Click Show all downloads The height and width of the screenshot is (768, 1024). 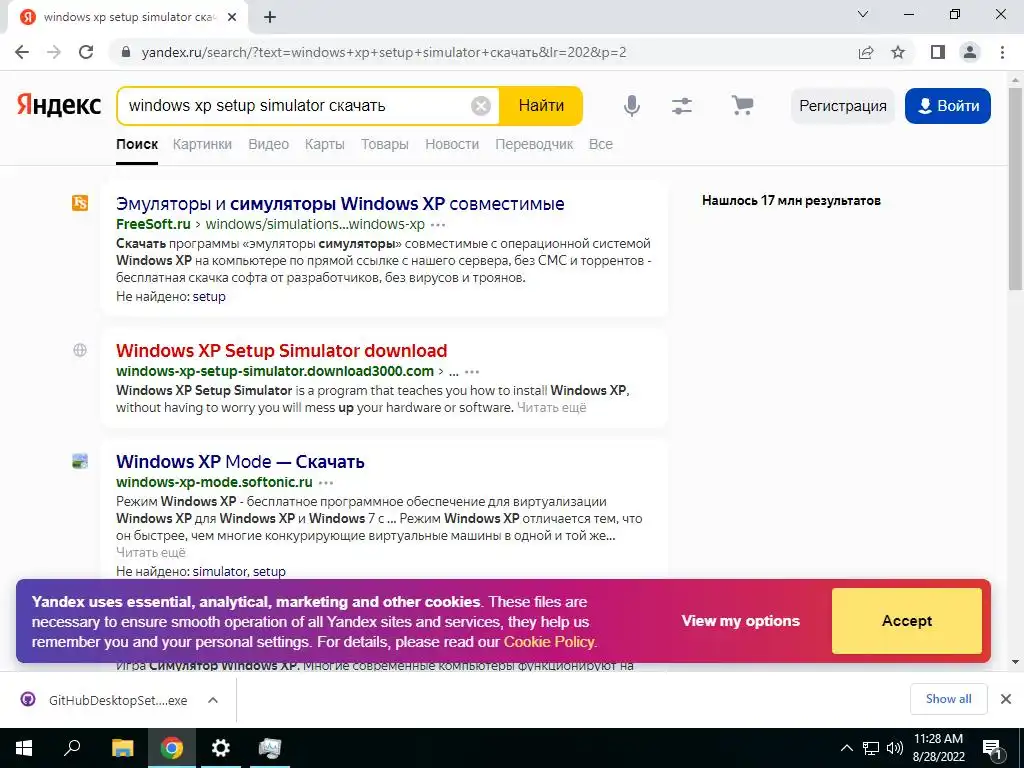tap(948, 699)
